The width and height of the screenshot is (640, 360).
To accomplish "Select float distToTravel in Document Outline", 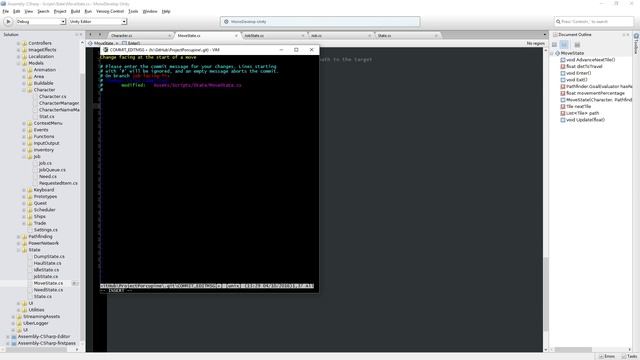I will coord(581,67).
